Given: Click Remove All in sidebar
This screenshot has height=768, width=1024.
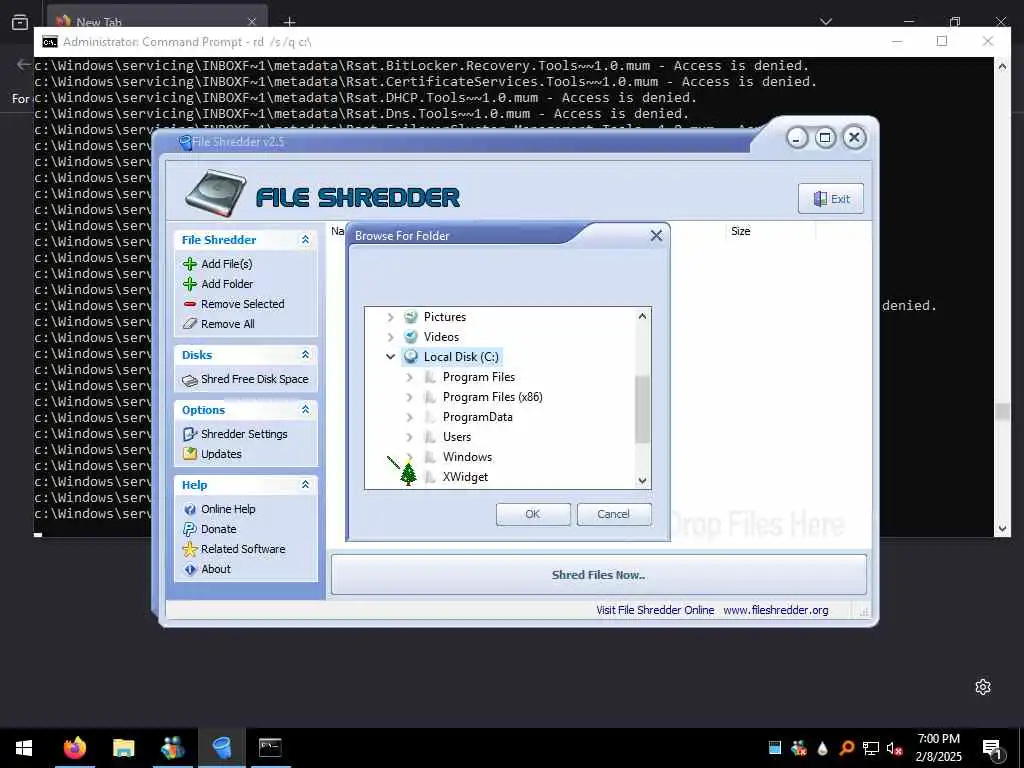Looking at the screenshot, I should (227, 324).
